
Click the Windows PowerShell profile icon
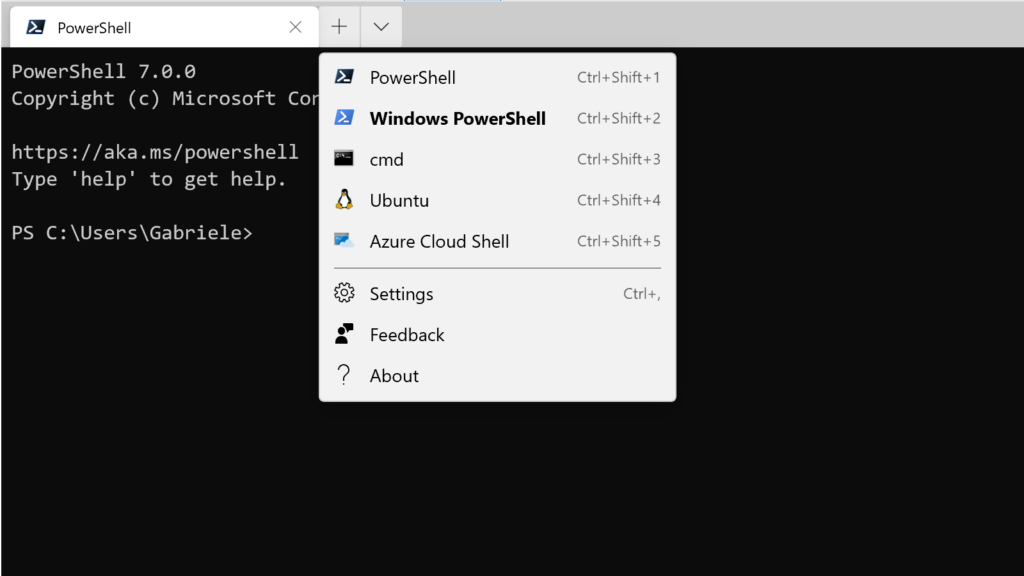point(344,118)
